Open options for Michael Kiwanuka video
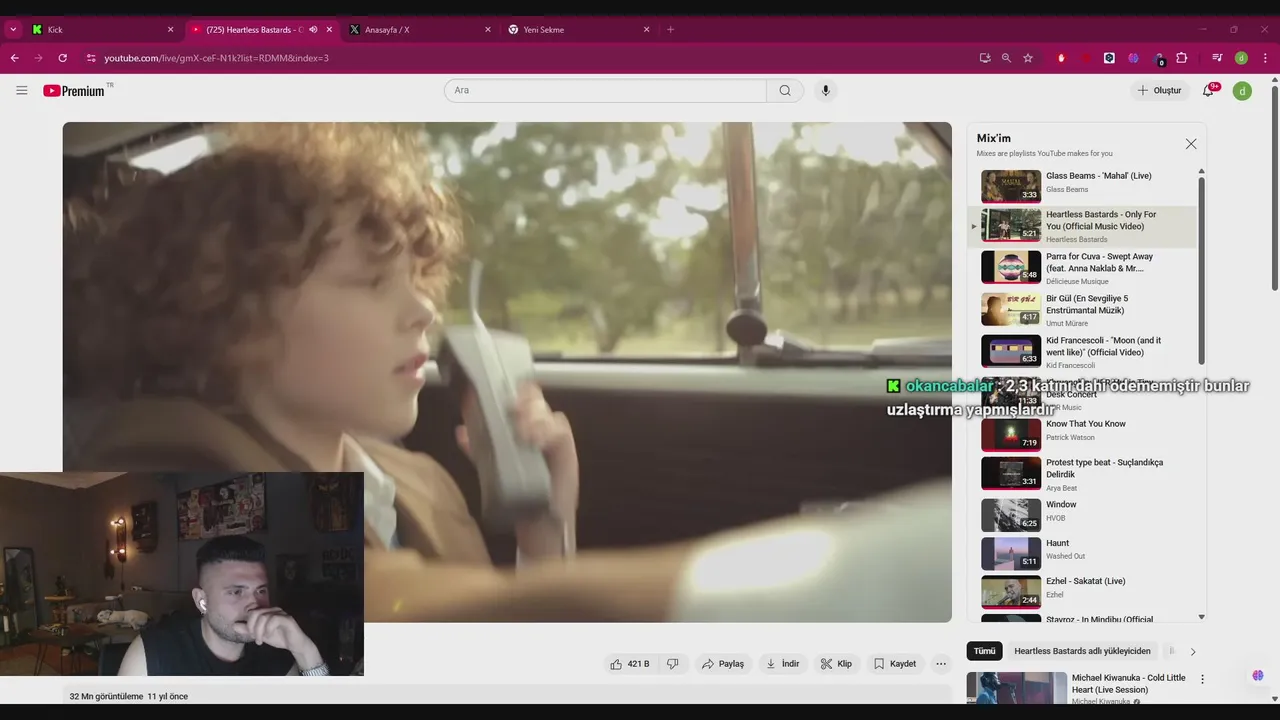The height and width of the screenshot is (720, 1280). (x=1202, y=679)
